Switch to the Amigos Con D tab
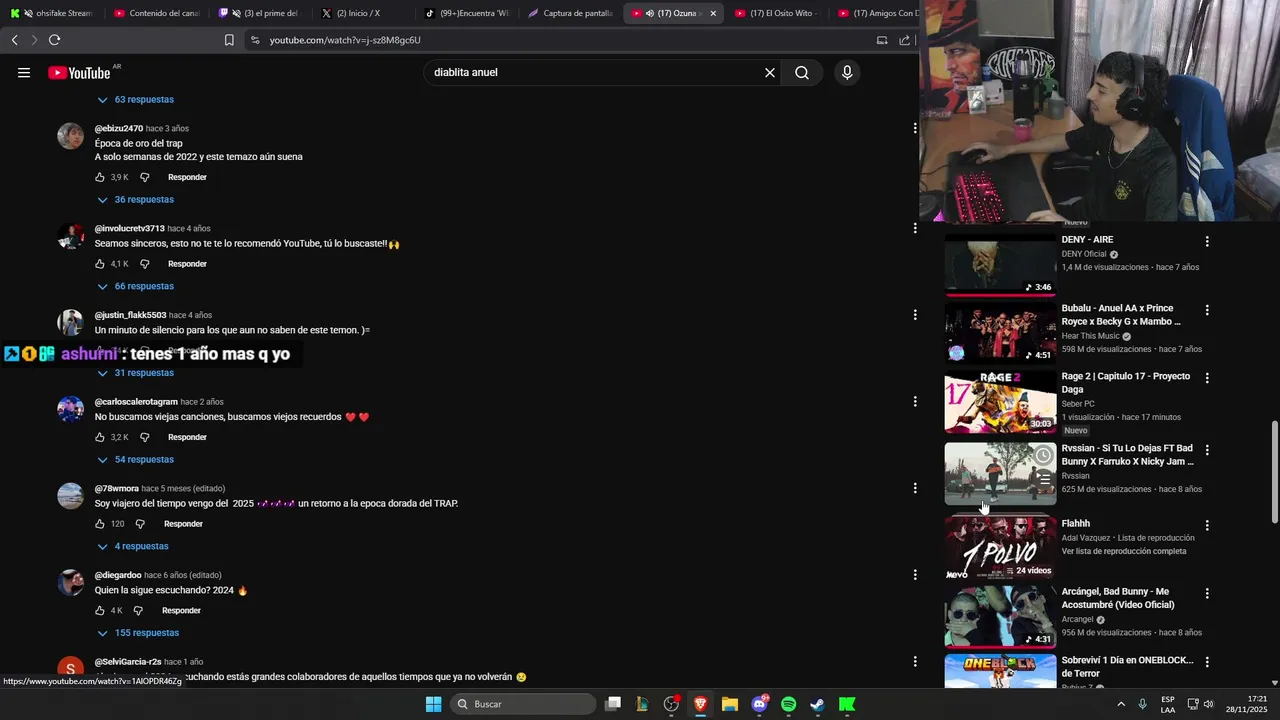Screen dimensions: 1280x720 pos(878,13)
